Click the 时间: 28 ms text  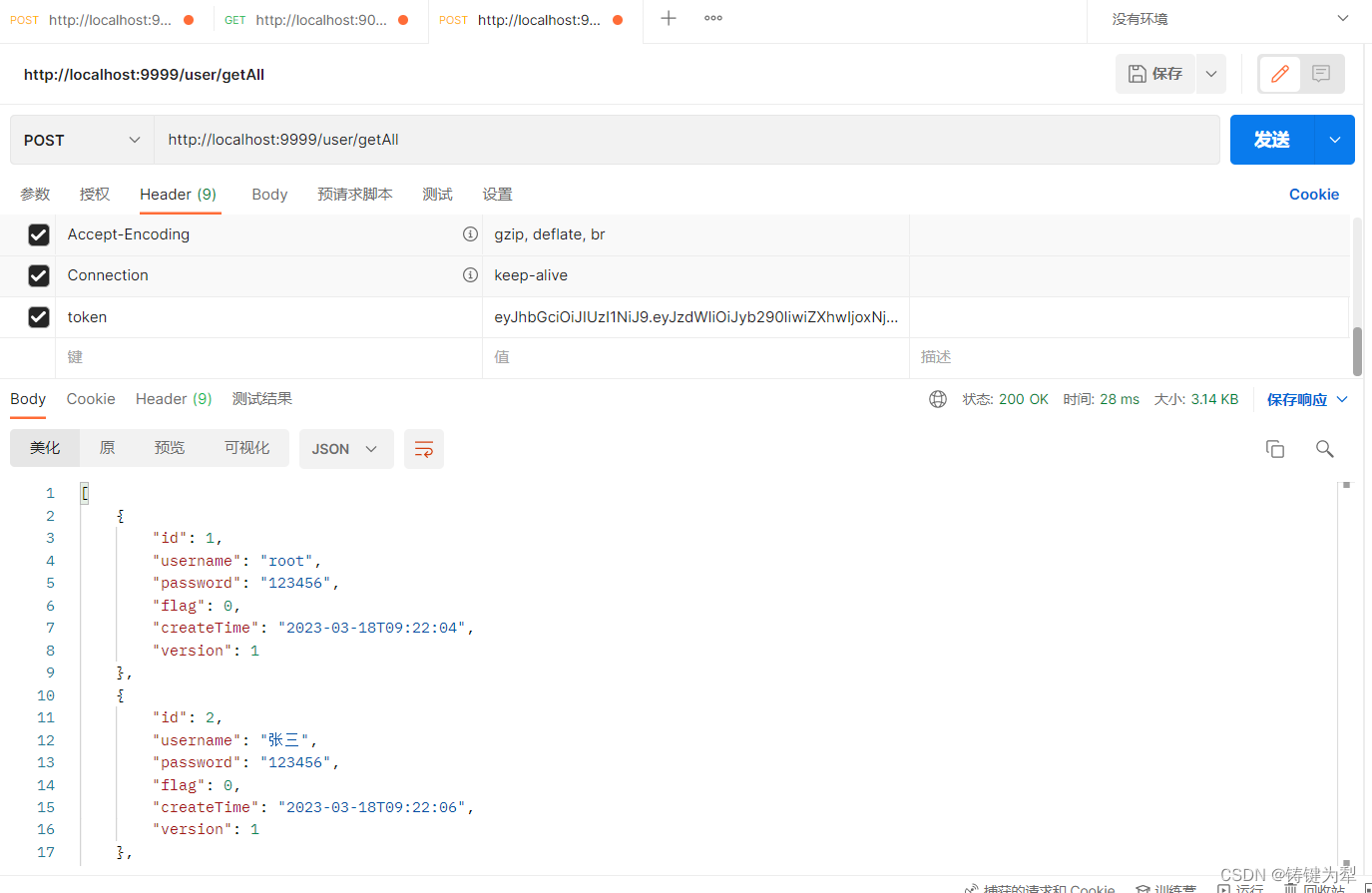1101,399
